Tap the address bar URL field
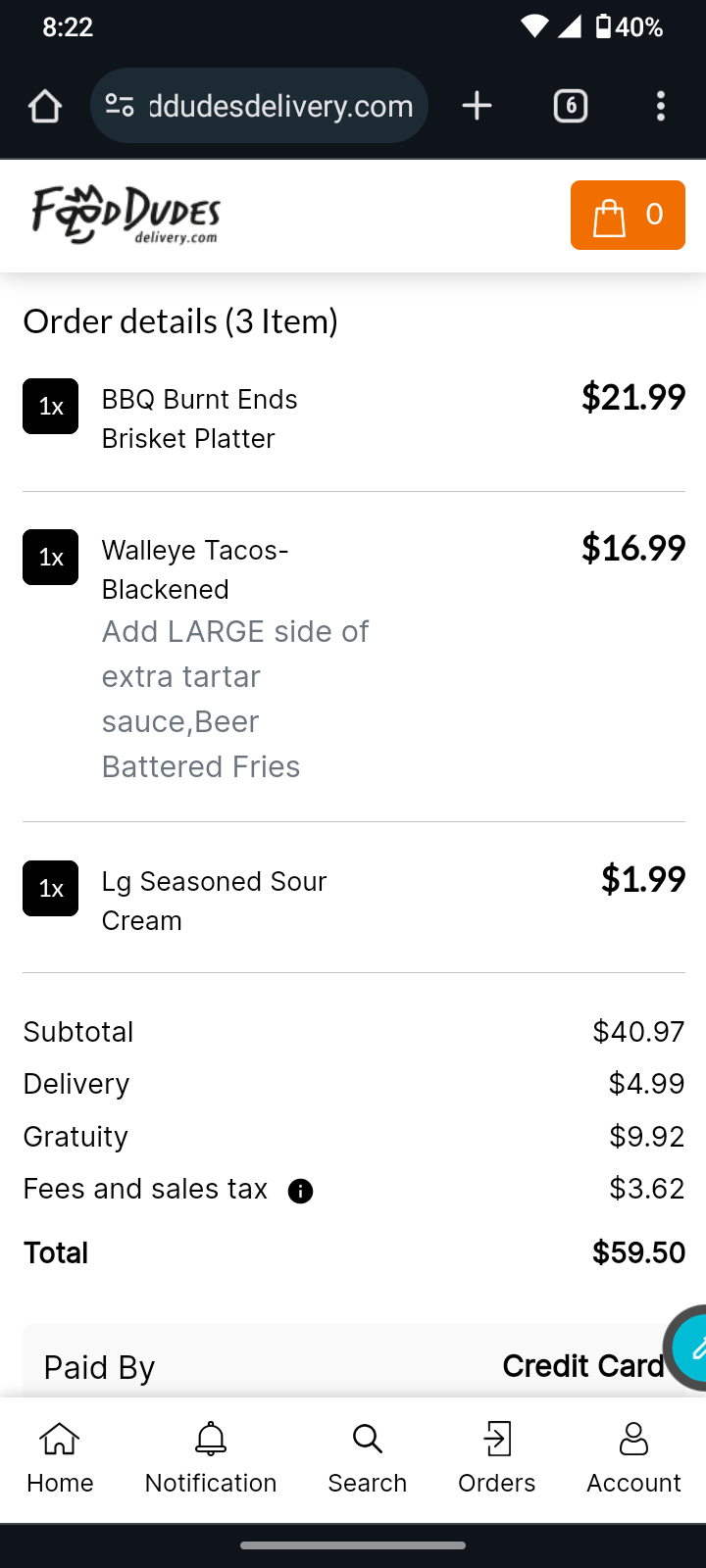 [x=280, y=106]
